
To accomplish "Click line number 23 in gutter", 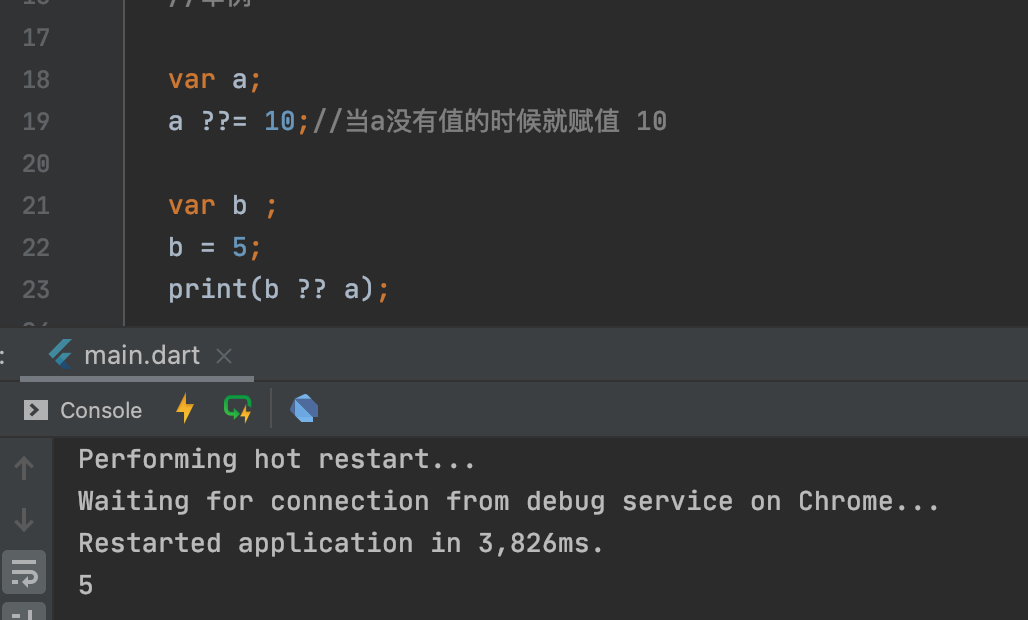I will click(x=36, y=290).
